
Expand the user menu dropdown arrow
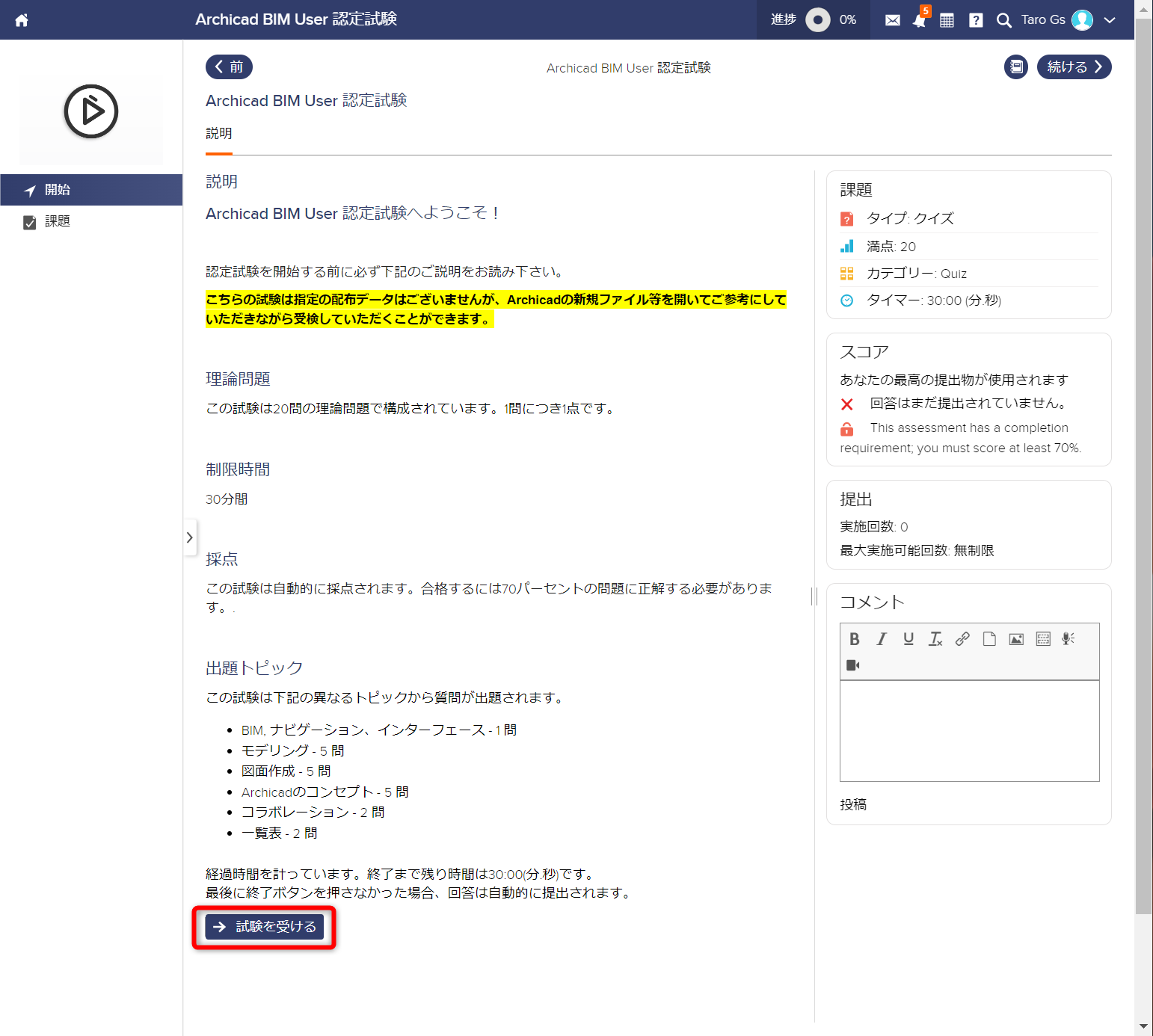tap(1110, 20)
